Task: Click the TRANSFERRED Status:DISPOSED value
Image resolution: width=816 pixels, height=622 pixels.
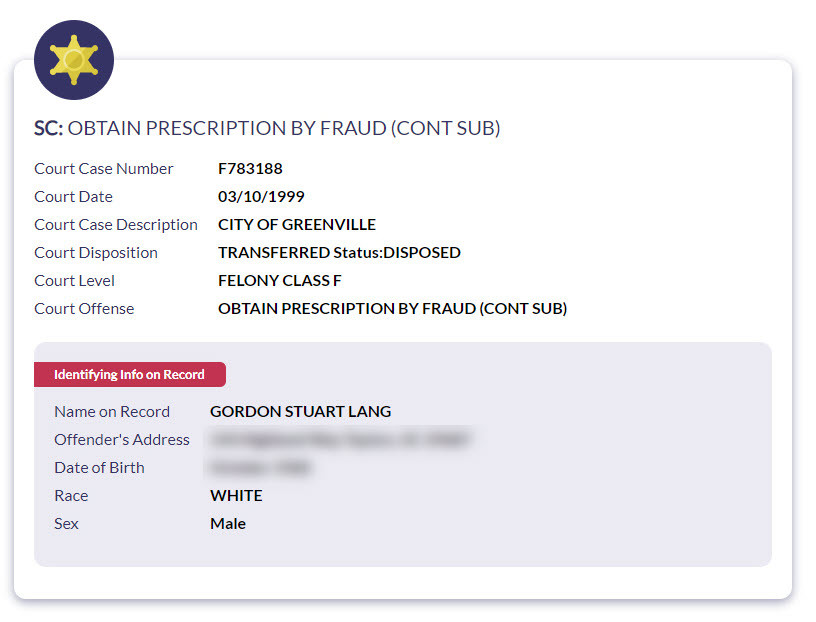Action: click(339, 253)
